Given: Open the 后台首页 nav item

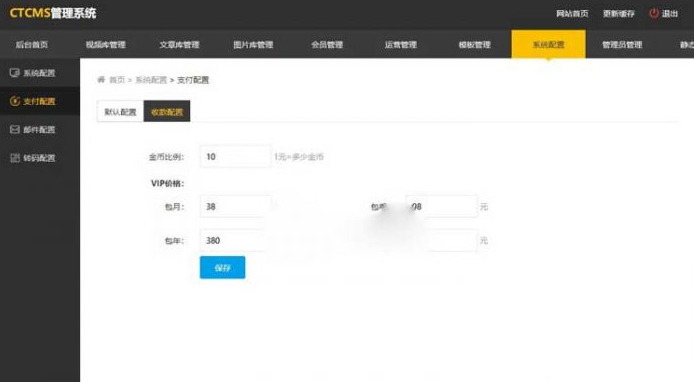Looking at the screenshot, I should [32, 44].
